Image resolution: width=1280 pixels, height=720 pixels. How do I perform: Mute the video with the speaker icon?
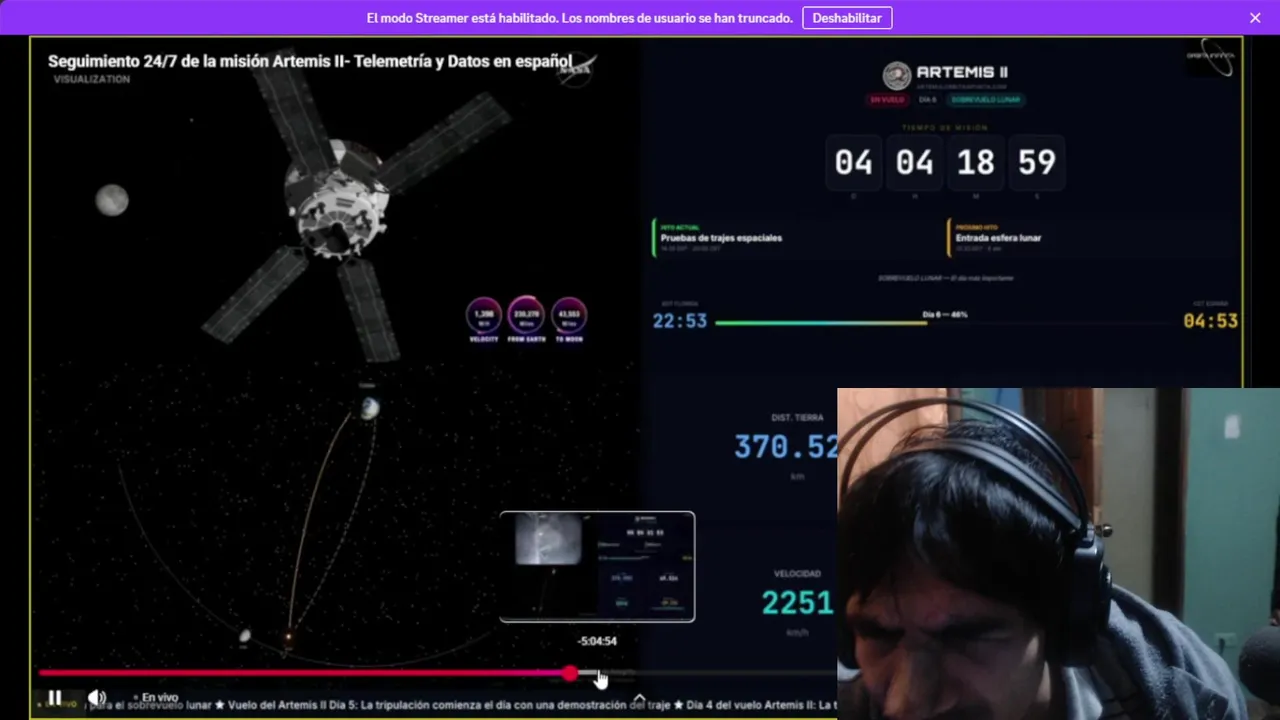coord(96,697)
